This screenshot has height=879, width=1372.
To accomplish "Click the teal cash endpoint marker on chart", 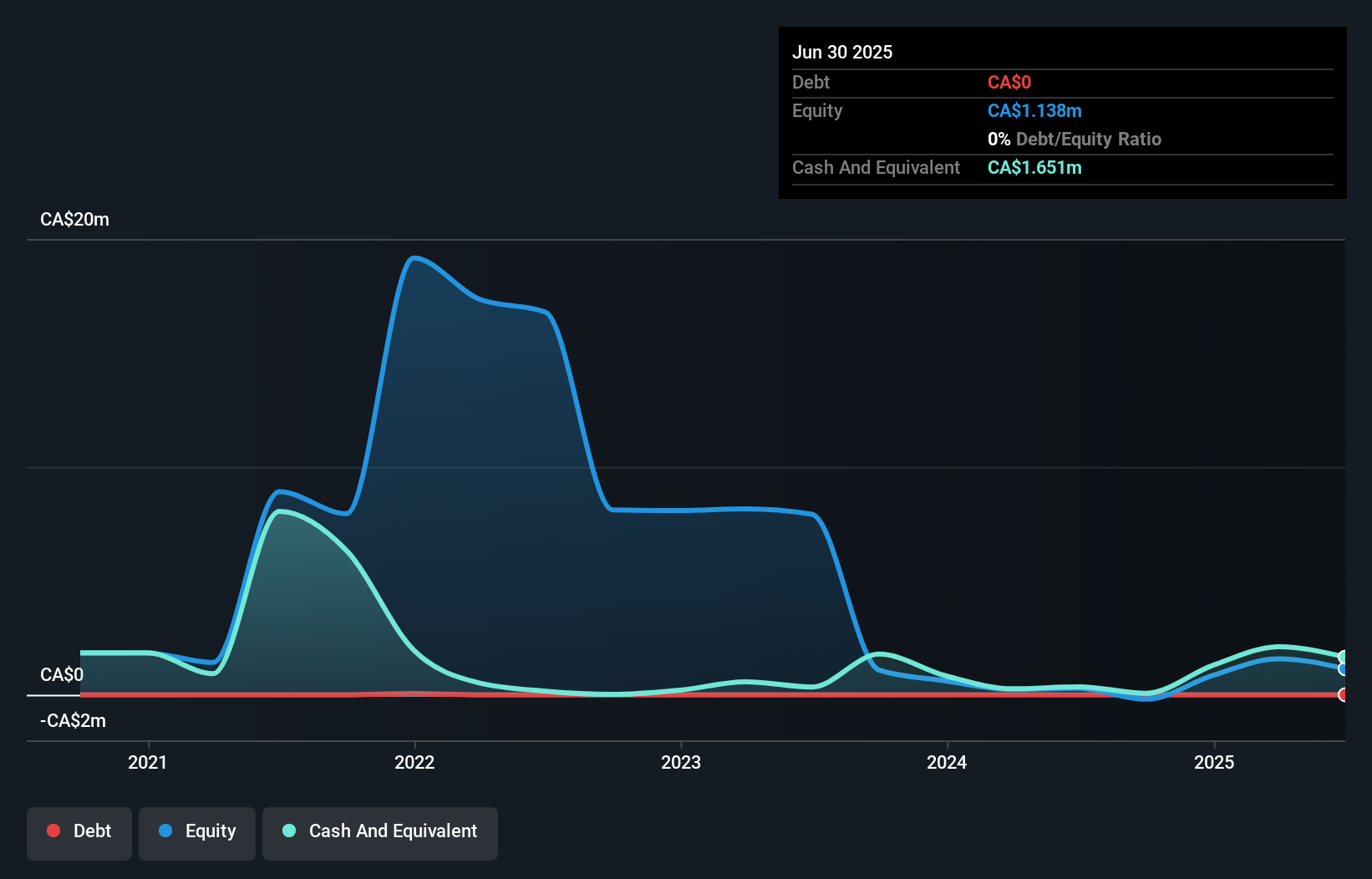I will [x=1342, y=655].
